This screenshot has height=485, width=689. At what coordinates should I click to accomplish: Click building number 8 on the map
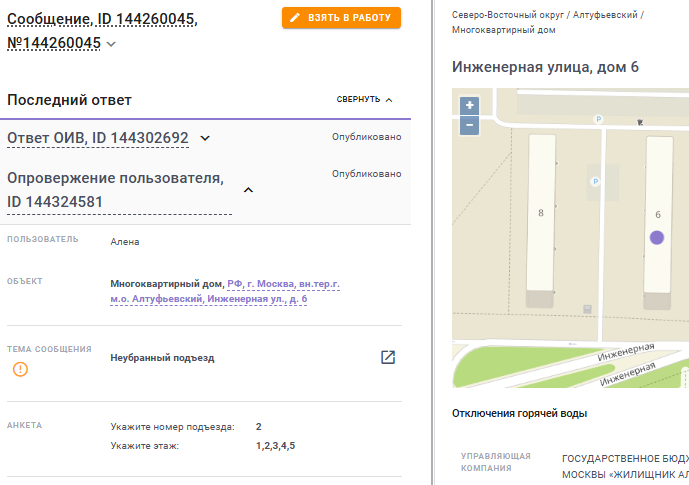pos(540,213)
